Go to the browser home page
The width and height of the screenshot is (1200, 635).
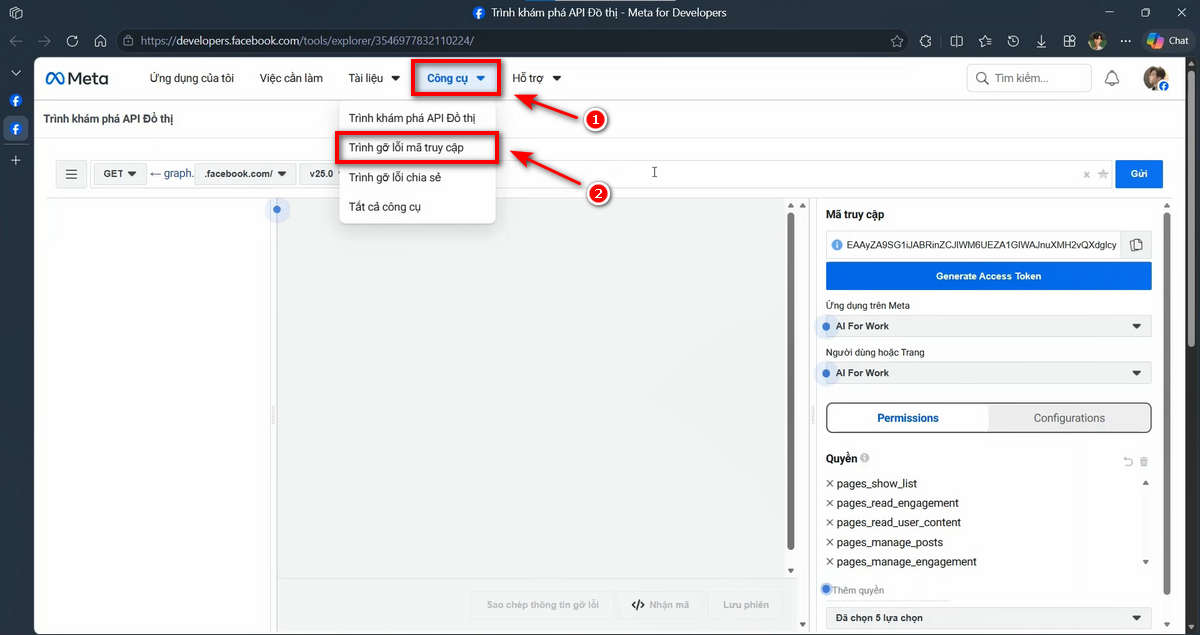[x=100, y=41]
